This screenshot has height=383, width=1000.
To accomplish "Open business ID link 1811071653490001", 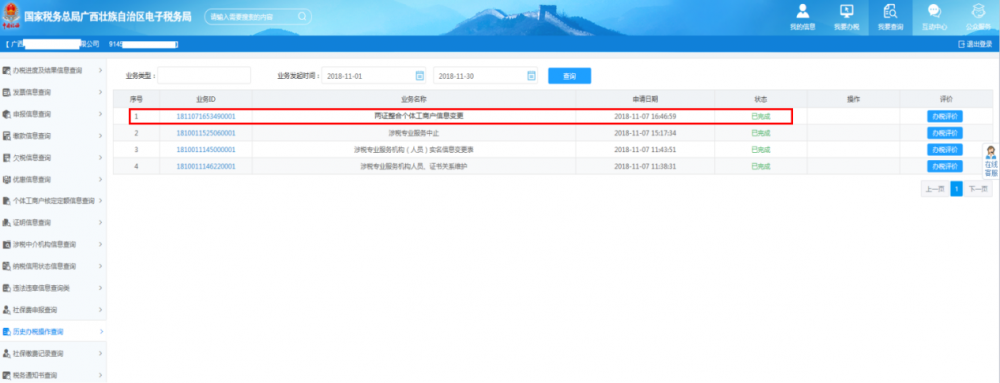I will tap(206, 117).
